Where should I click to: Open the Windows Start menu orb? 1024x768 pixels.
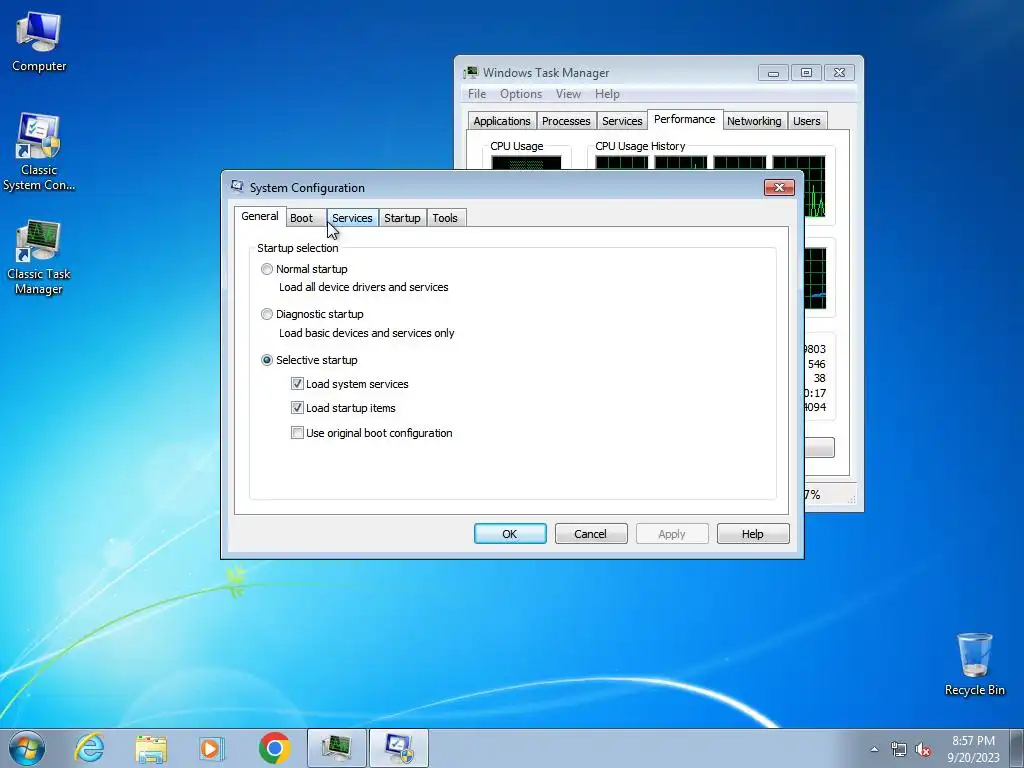pos(27,748)
